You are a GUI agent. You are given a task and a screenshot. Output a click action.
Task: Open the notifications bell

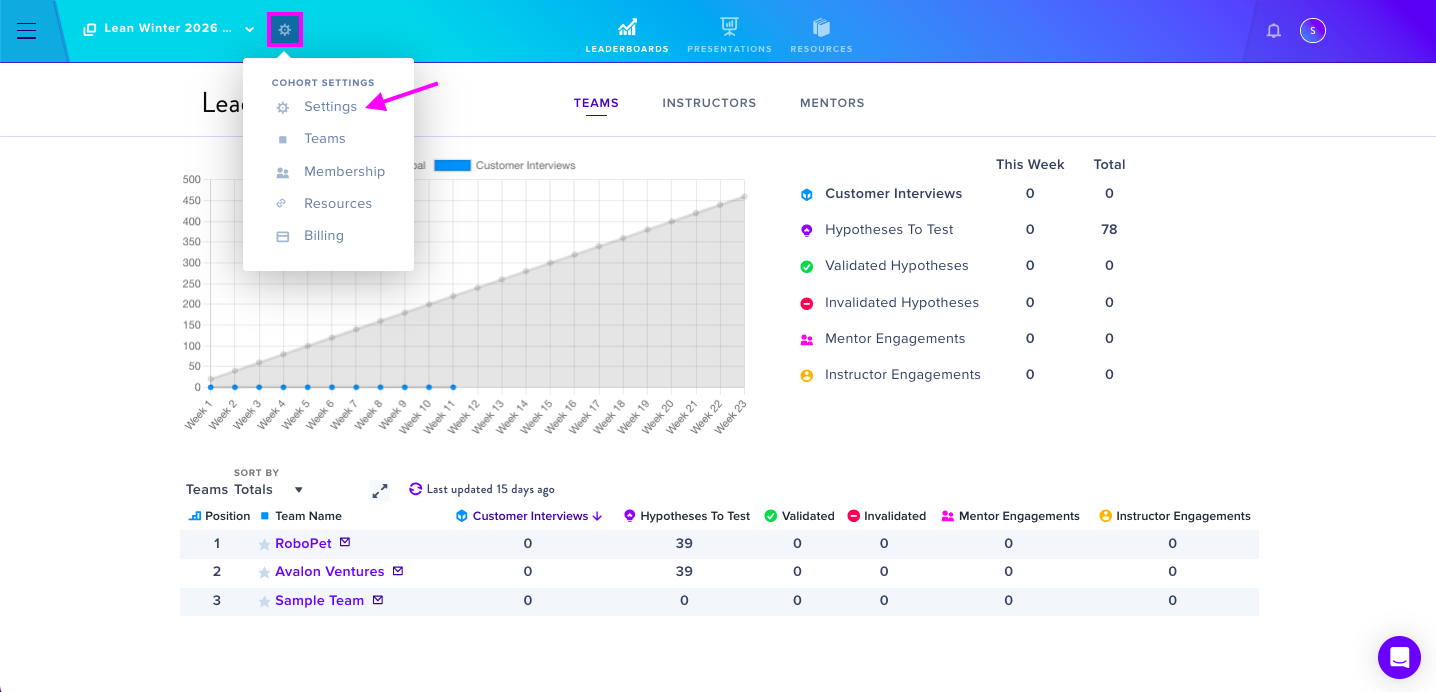click(x=1273, y=31)
